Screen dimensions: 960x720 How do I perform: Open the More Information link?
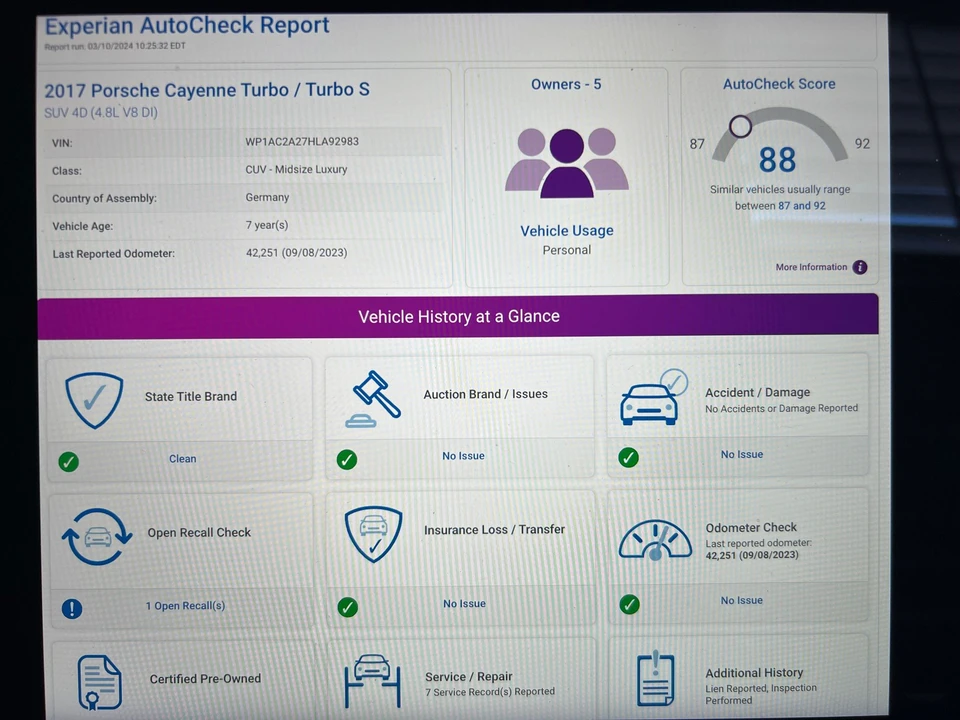(x=811, y=267)
